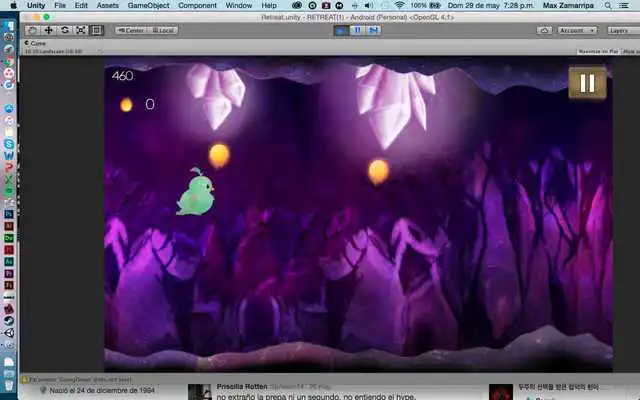
Task: Open Dreamweaver from the Dock
Action: pyautogui.click(x=9, y=238)
